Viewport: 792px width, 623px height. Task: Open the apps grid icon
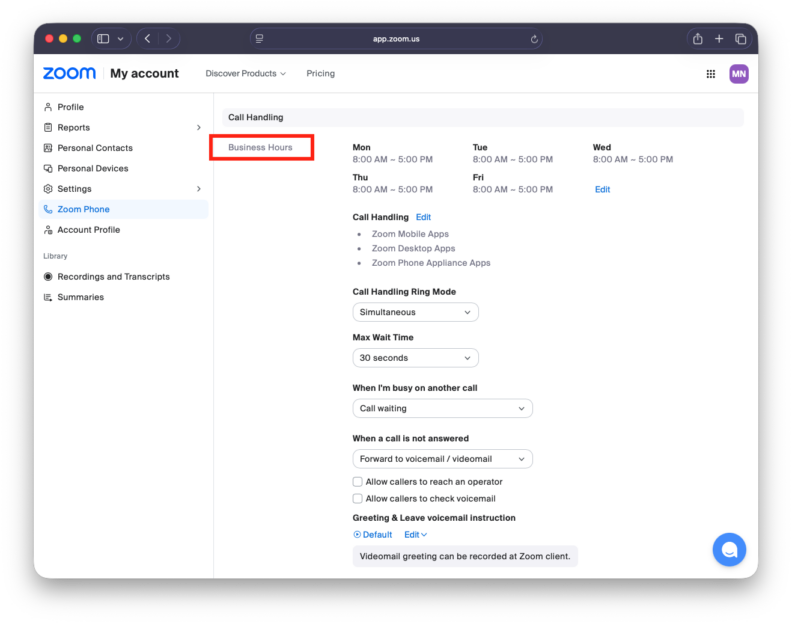tap(711, 74)
